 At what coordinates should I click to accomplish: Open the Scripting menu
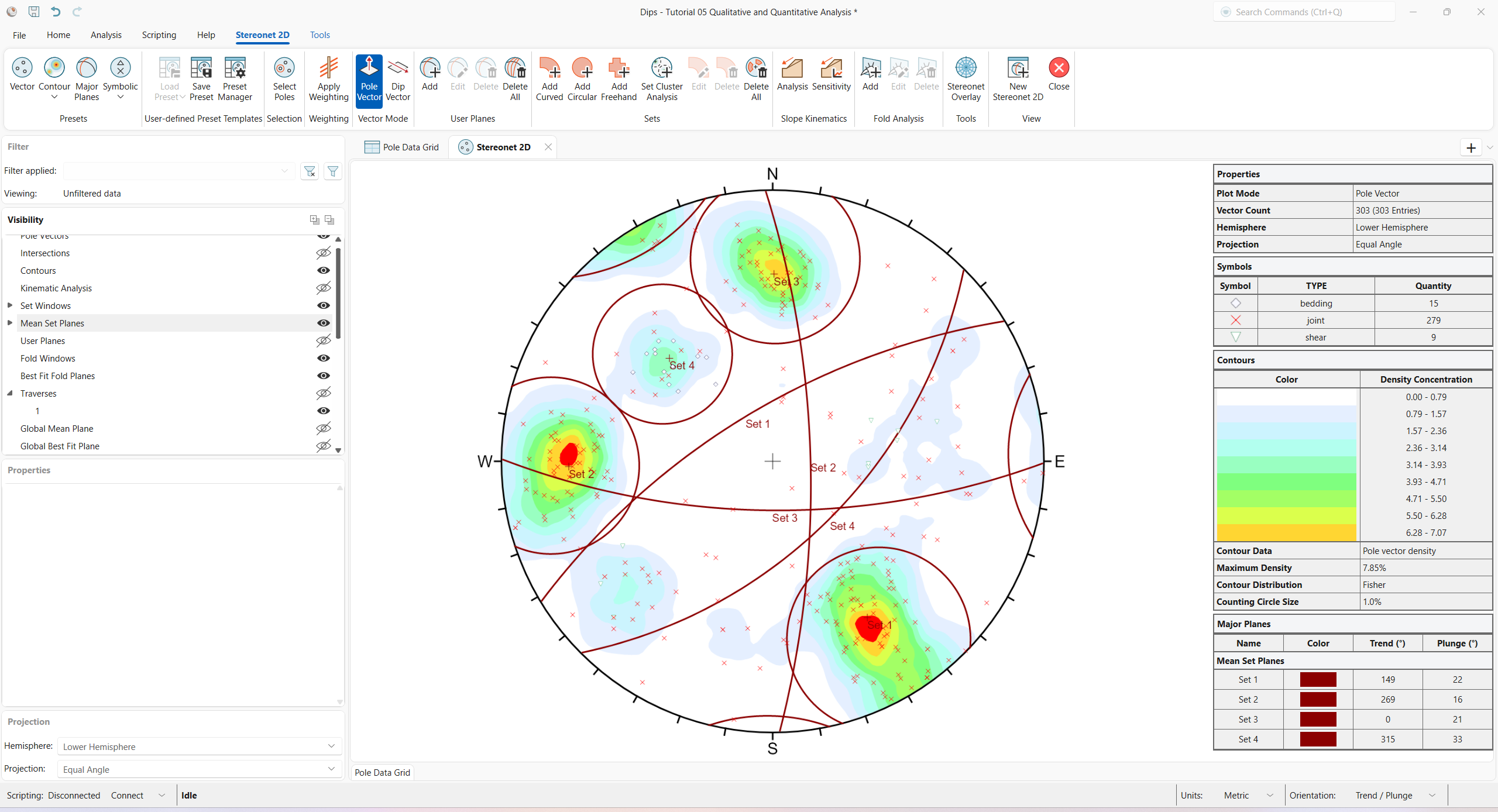point(159,35)
